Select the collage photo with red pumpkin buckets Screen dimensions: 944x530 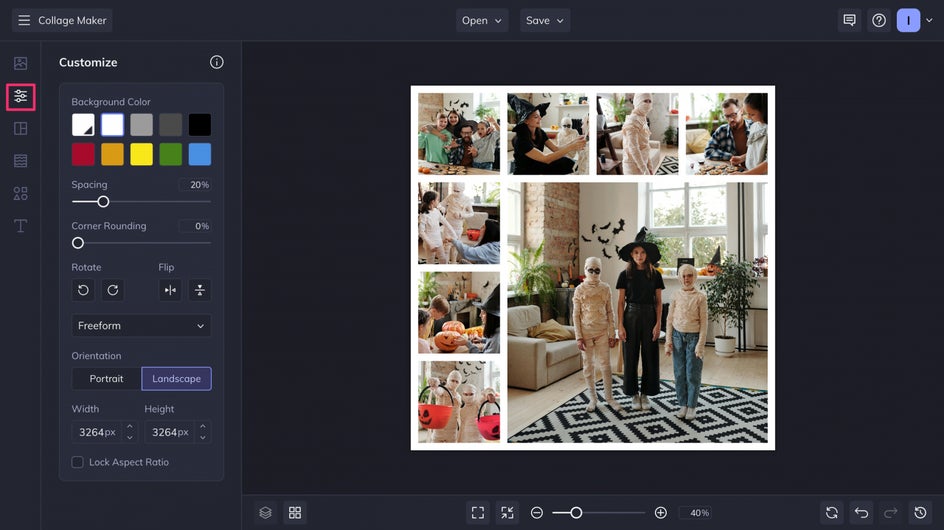[x=459, y=402]
